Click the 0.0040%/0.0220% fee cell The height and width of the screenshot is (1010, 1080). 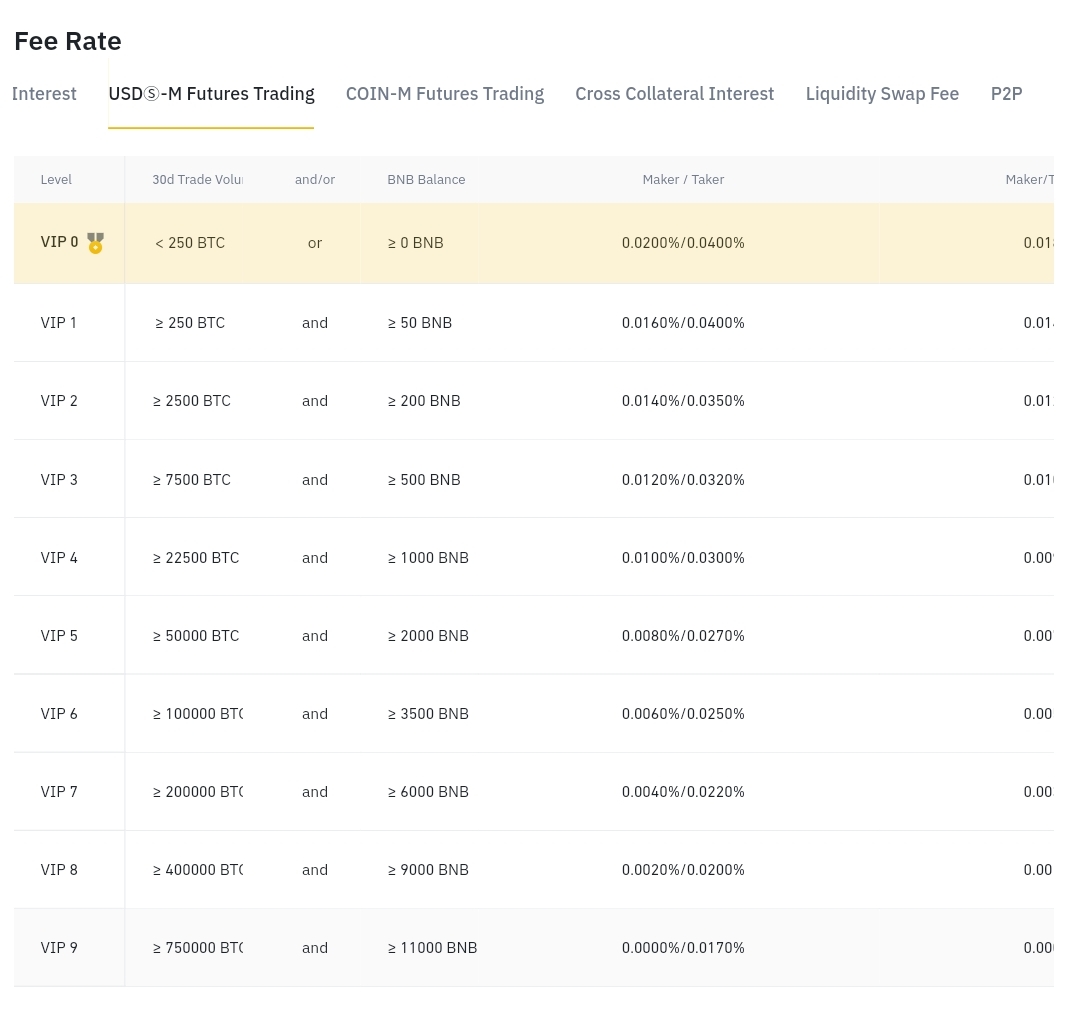tap(683, 792)
